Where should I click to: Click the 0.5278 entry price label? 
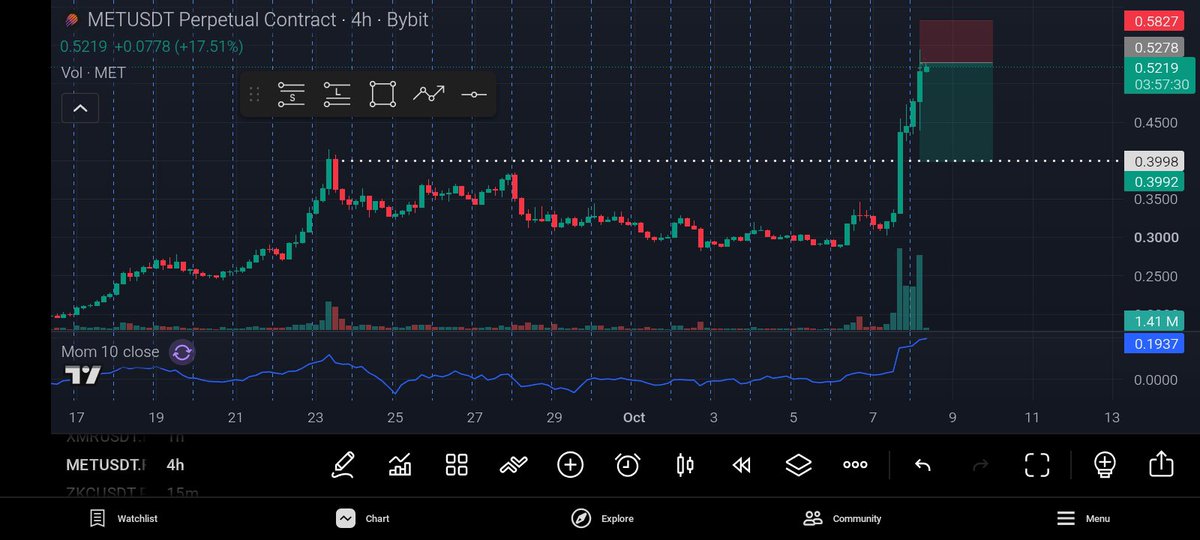coord(1154,46)
